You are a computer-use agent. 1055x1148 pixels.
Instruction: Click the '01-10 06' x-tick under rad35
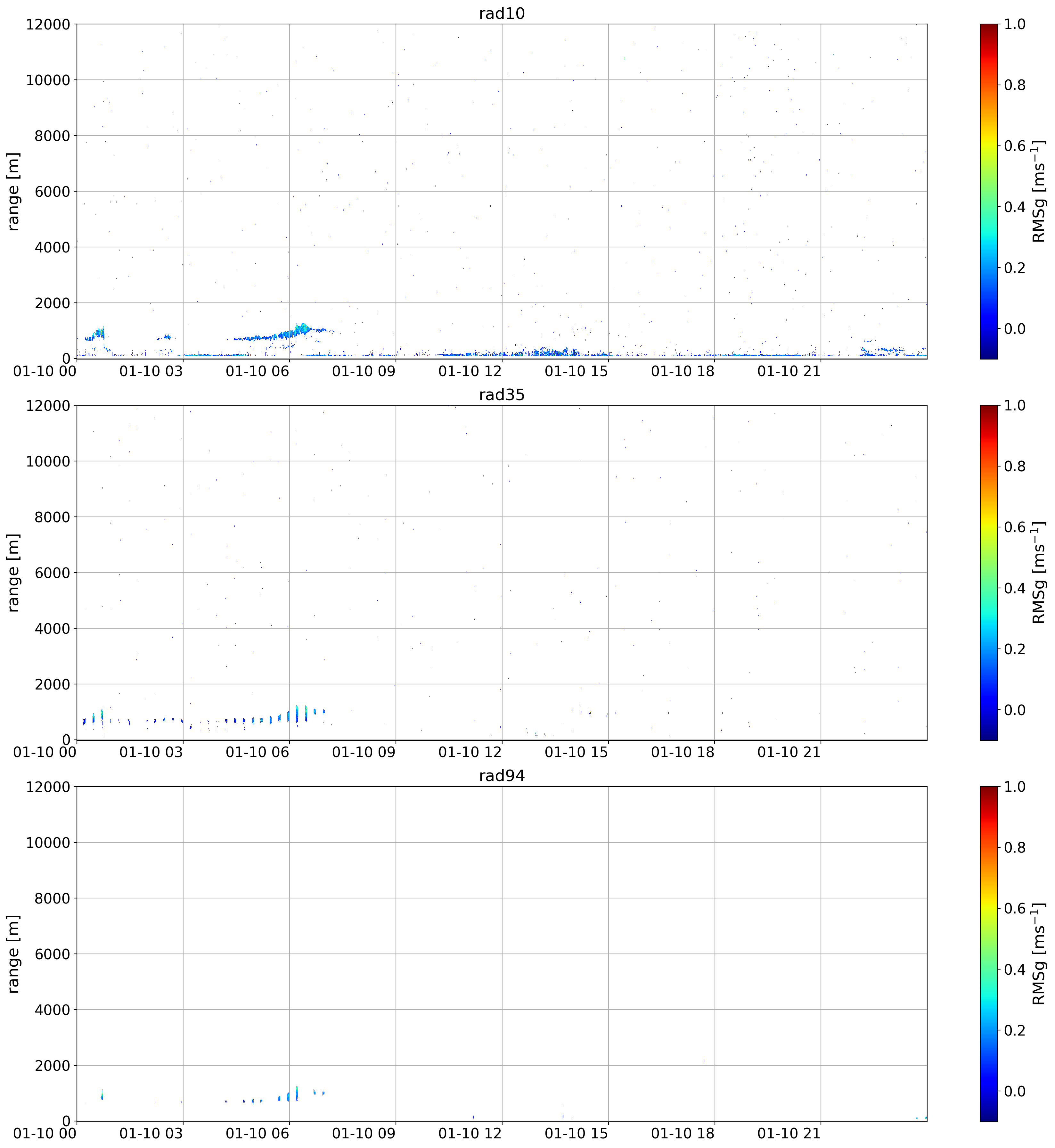(258, 753)
